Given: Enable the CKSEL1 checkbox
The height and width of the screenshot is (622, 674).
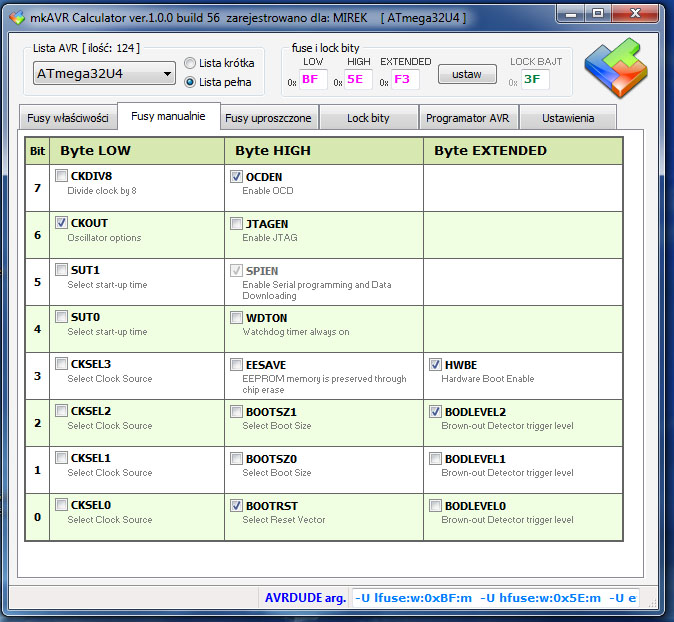Looking at the screenshot, I should [61, 457].
